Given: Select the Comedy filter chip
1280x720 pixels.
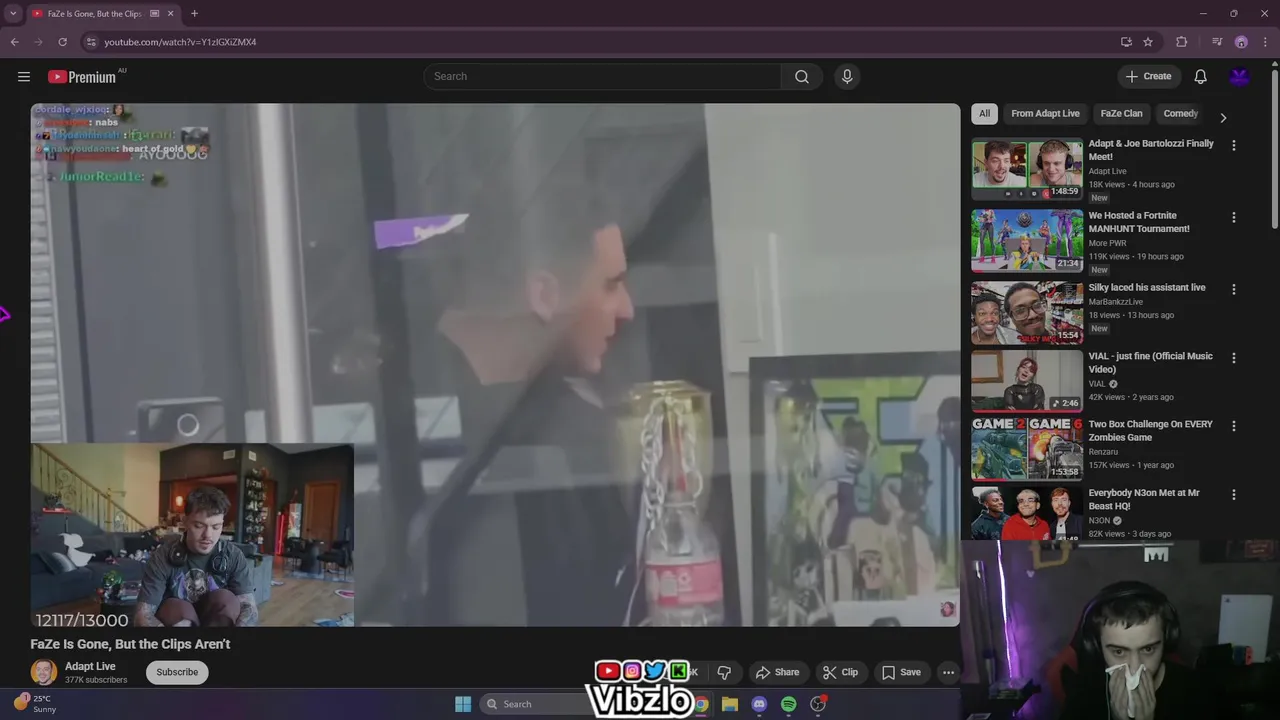Looking at the screenshot, I should (x=1180, y=113).
